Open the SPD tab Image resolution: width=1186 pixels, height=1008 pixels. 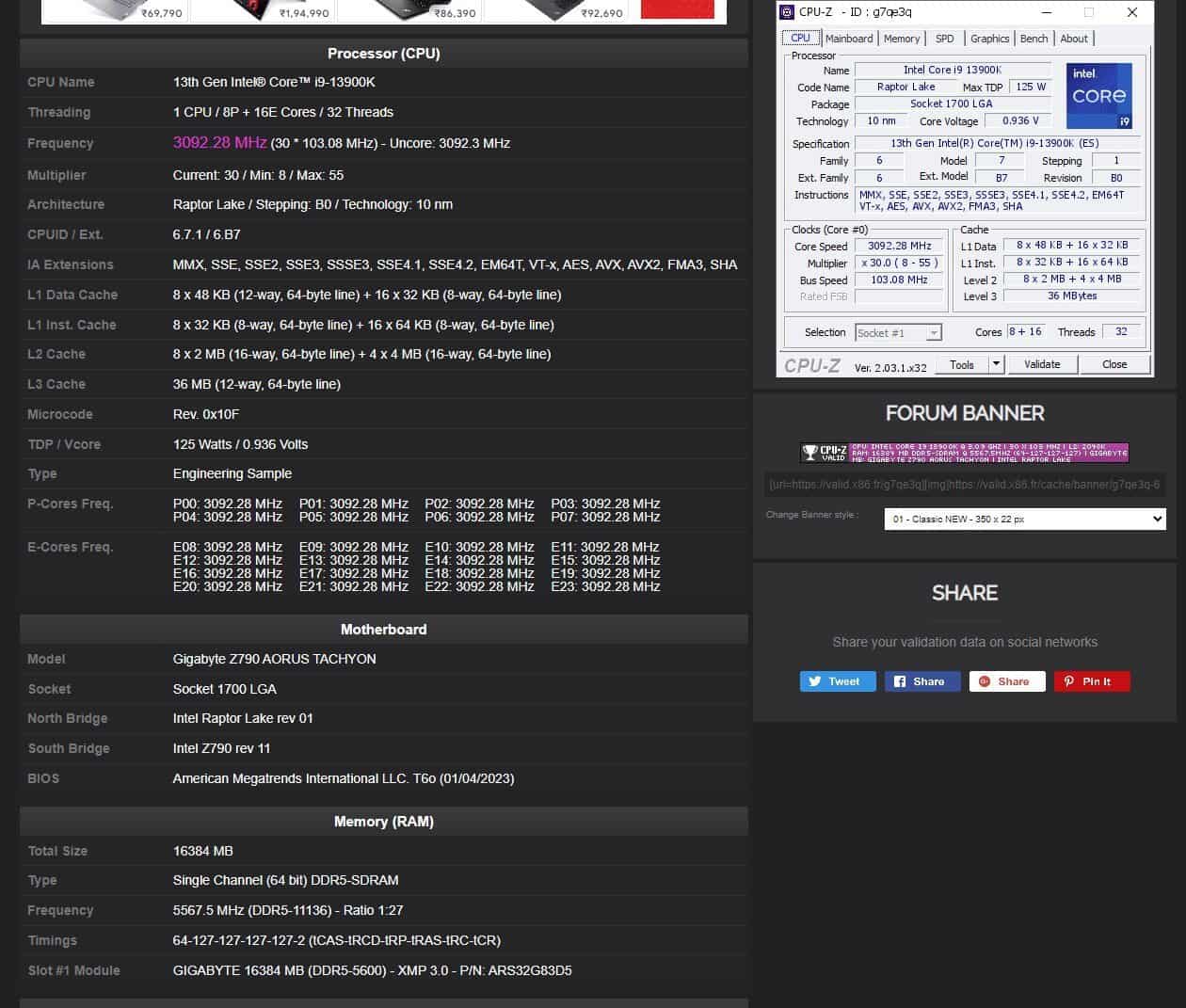point(944,39)
